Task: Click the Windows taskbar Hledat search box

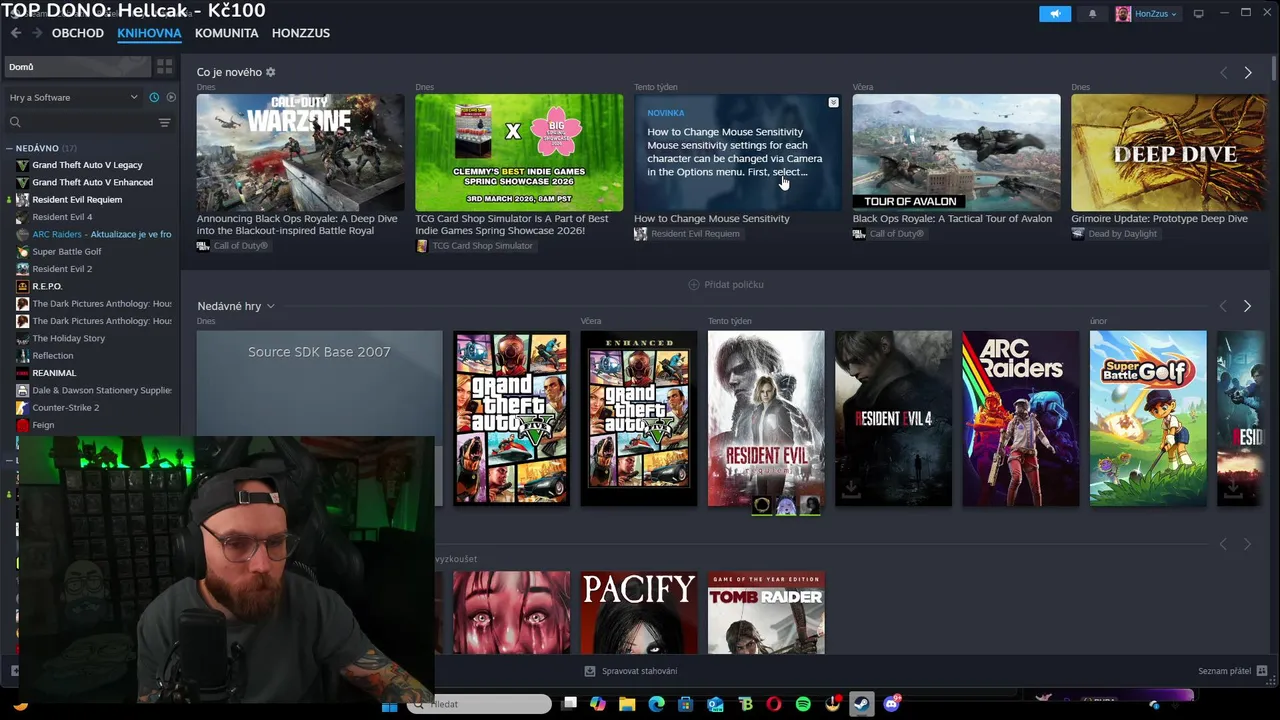Action: (480, 705)
